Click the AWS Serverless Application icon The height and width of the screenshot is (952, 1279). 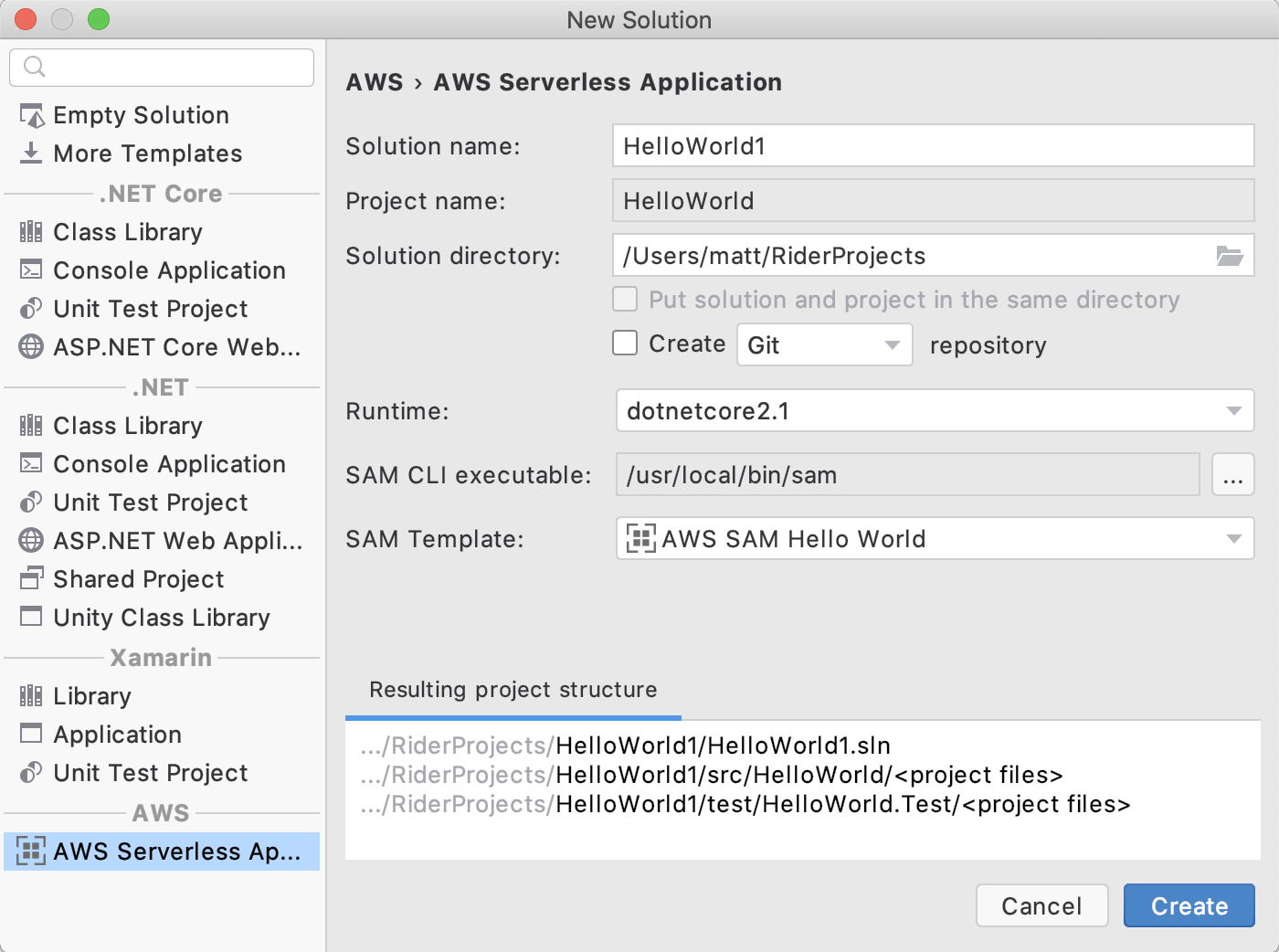31,852
